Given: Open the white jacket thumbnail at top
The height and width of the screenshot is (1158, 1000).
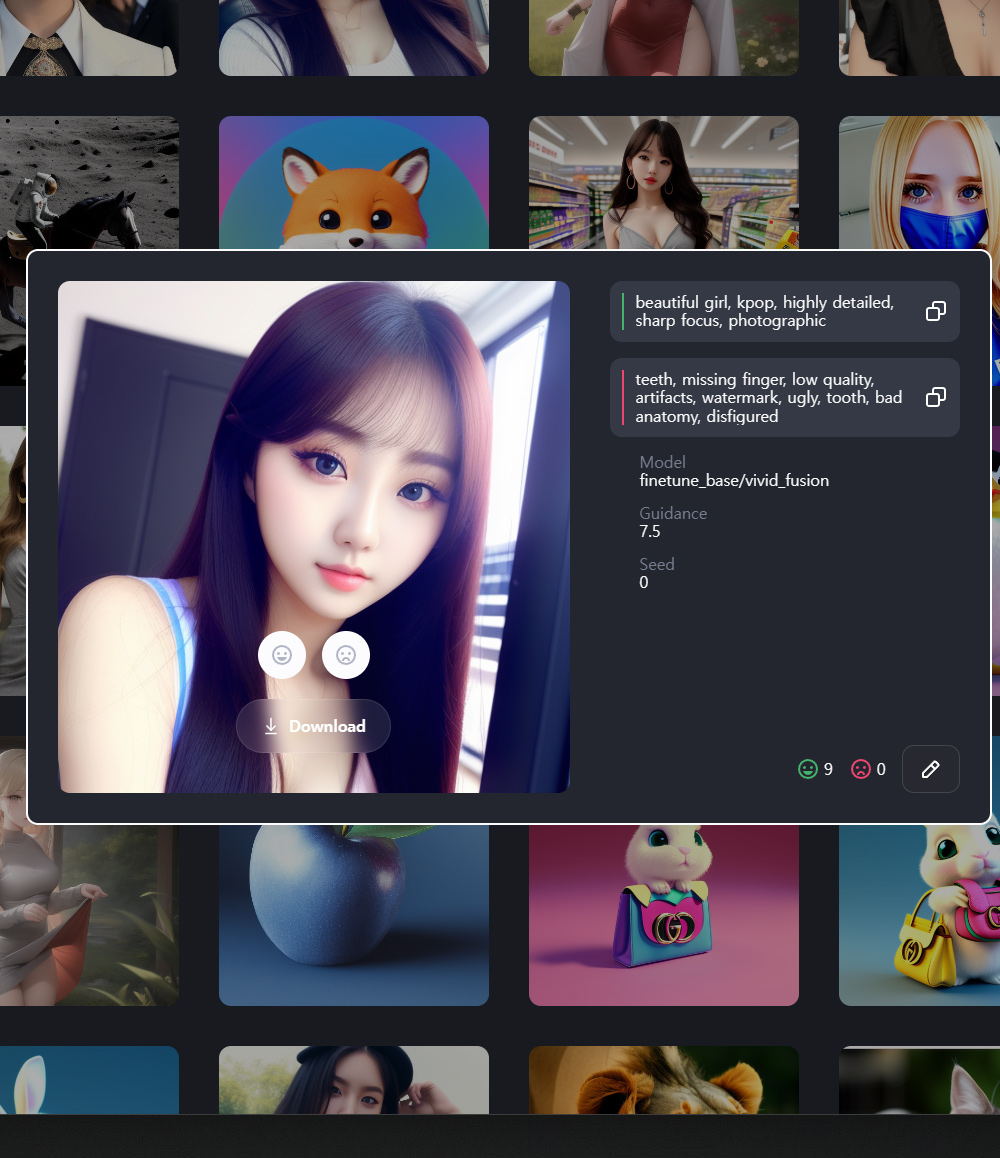Looking at the screenshot, I should (89, 38).
